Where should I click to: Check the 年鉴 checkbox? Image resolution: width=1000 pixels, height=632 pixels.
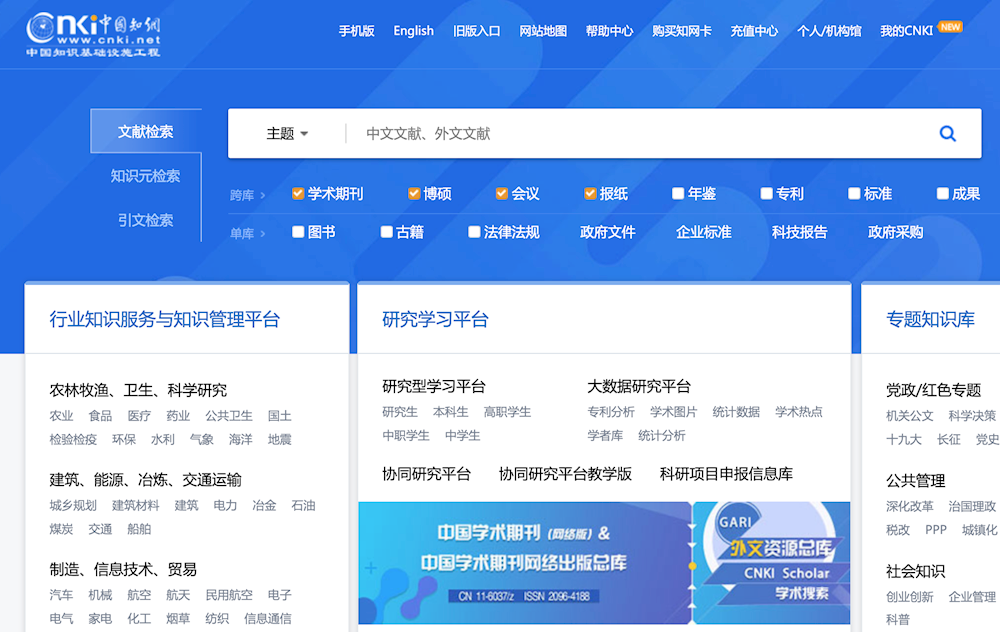[x=678, y=193]
